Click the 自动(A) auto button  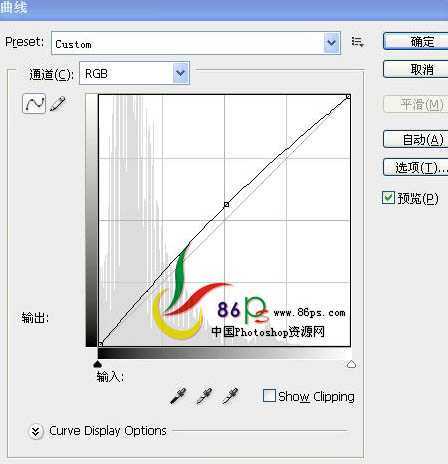pos(416,139)
